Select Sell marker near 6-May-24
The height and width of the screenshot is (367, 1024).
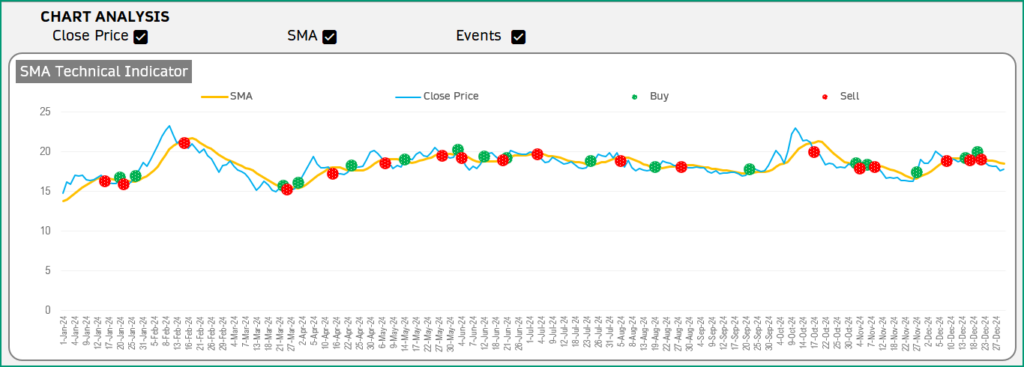pyautogui.click(x=385, y=163)
